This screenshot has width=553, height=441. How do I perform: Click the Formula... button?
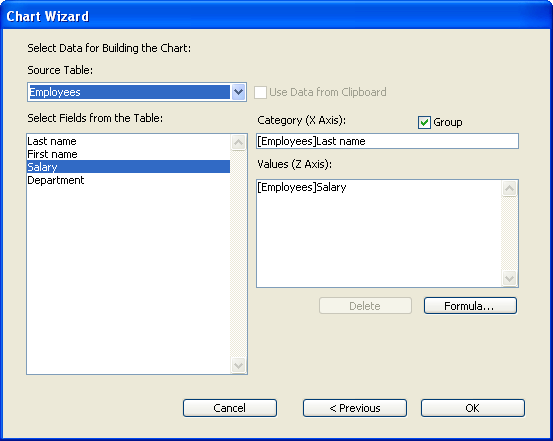470,306
